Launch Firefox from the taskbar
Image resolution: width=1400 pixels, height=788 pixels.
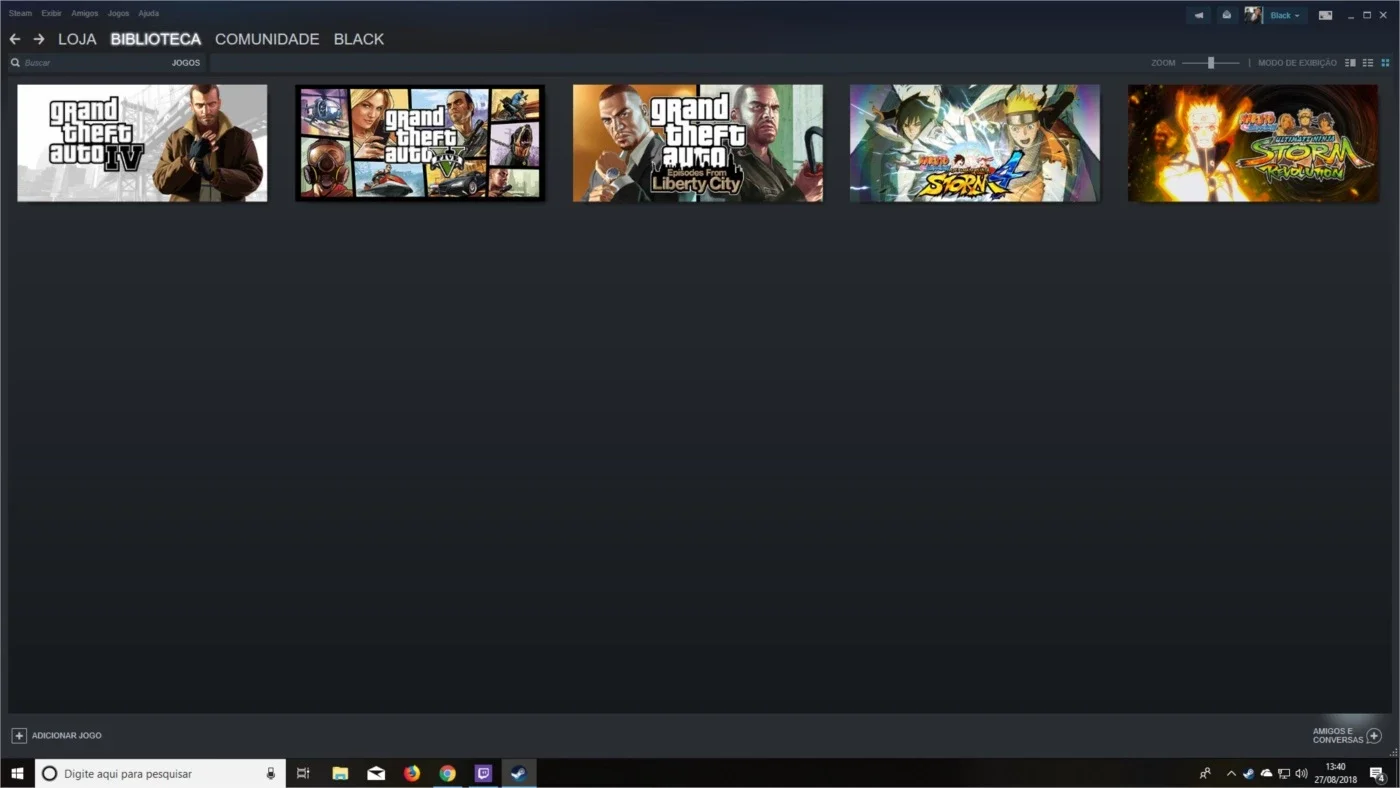(x=412, y=773)
